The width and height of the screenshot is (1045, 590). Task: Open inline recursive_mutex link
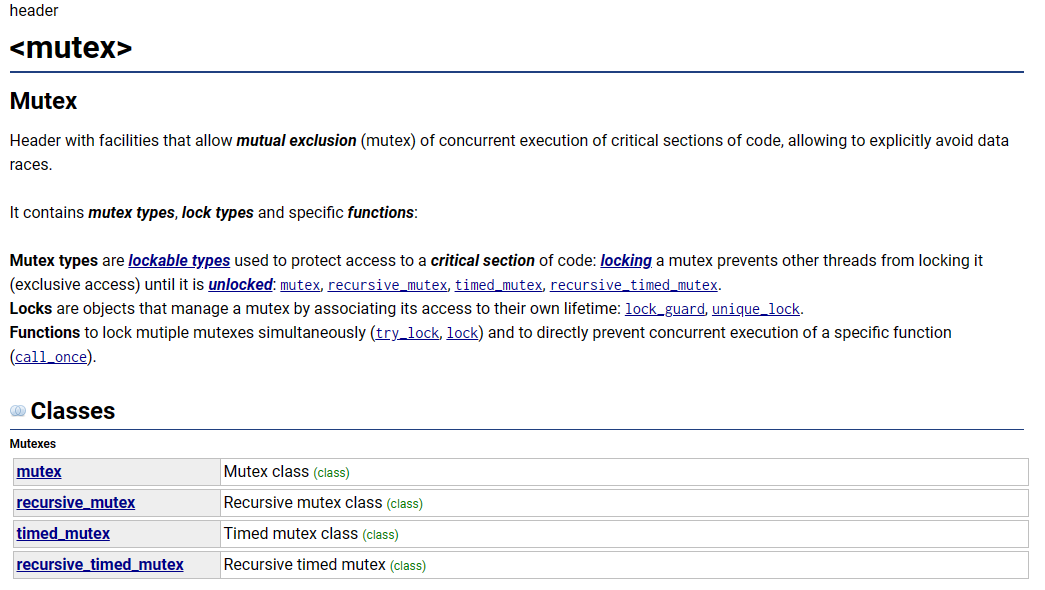387,285
